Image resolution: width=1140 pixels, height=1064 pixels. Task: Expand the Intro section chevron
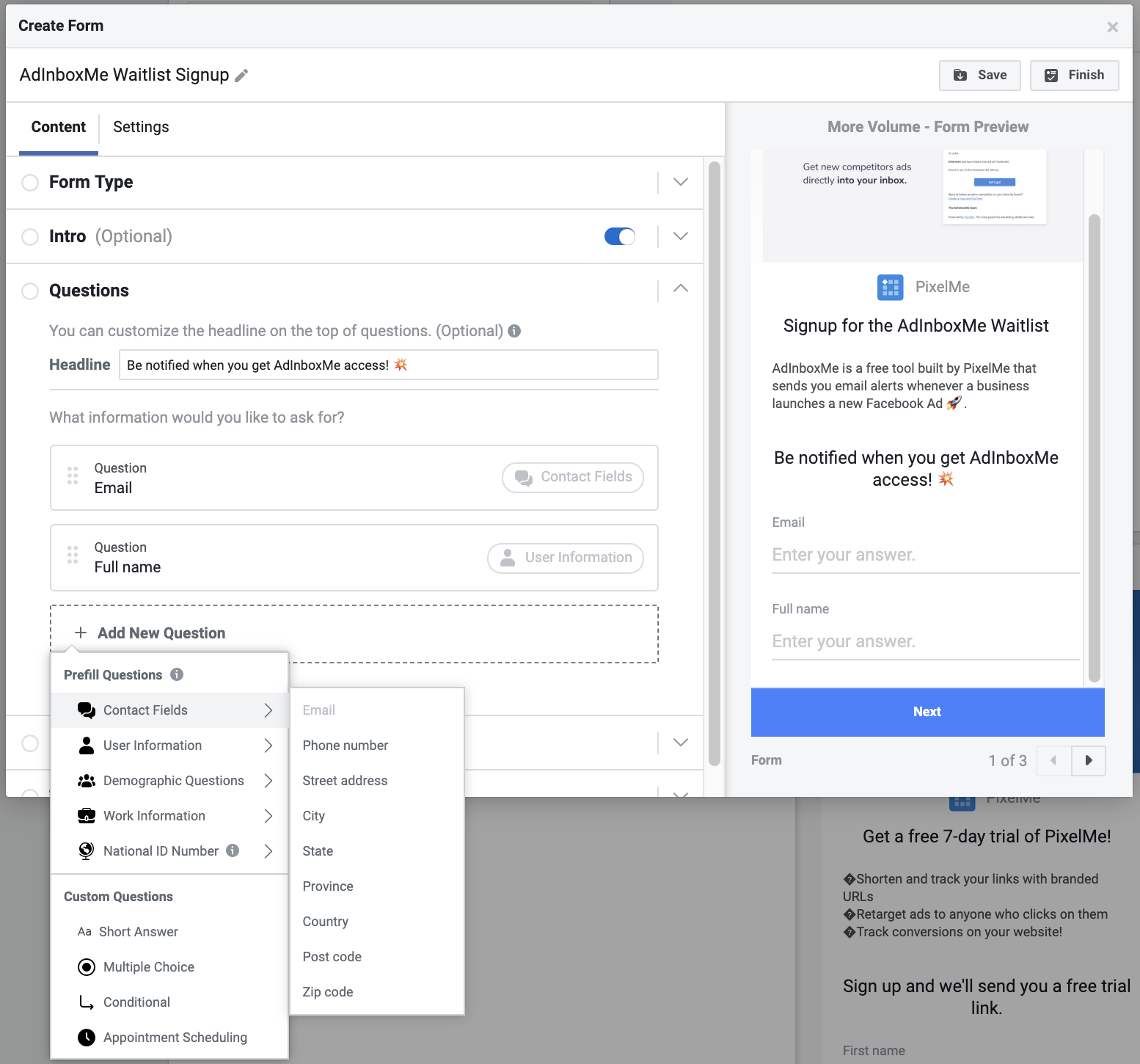[x=681, y=236]
